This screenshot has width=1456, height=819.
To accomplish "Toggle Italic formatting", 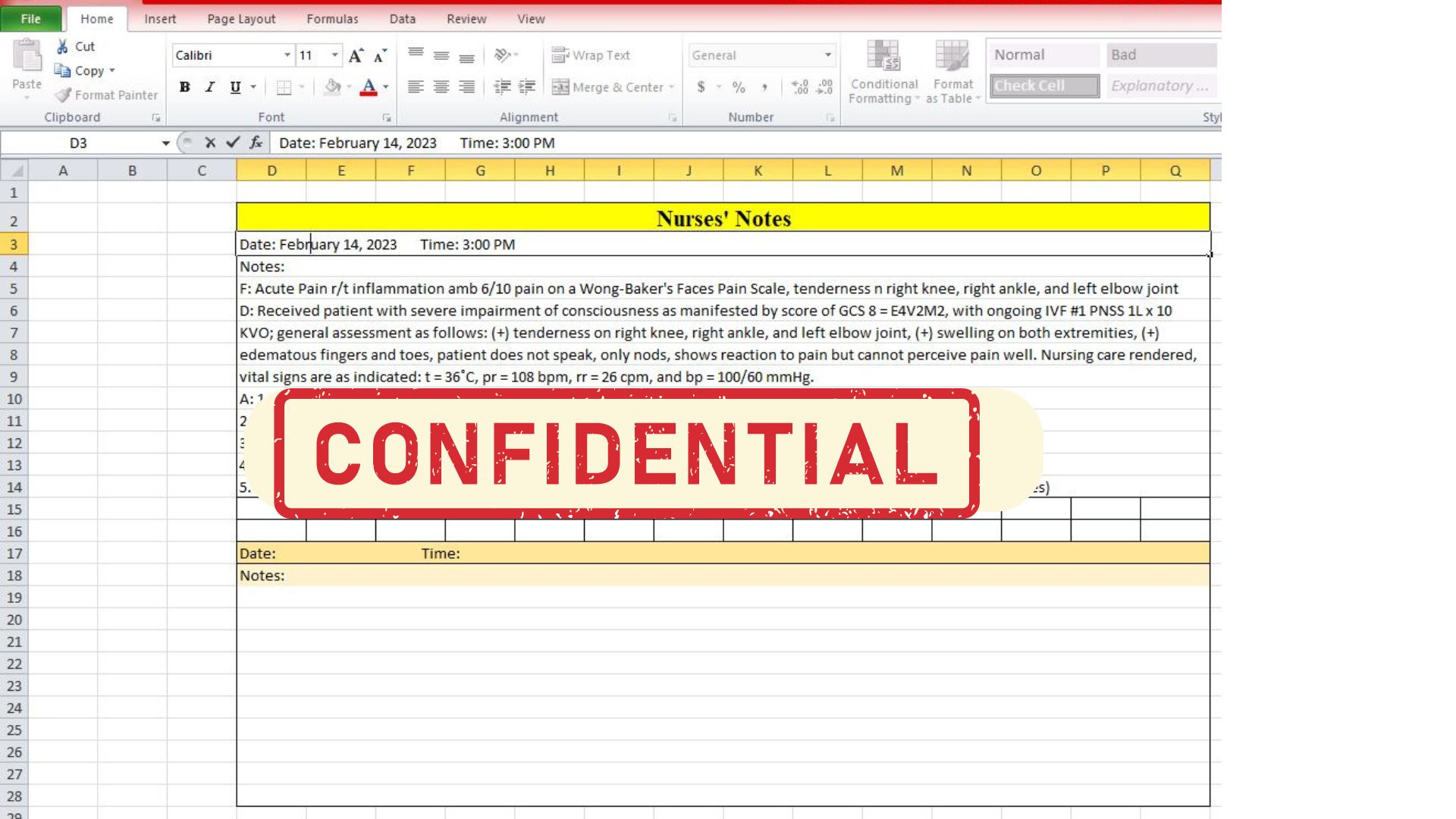I will [210, 87].
